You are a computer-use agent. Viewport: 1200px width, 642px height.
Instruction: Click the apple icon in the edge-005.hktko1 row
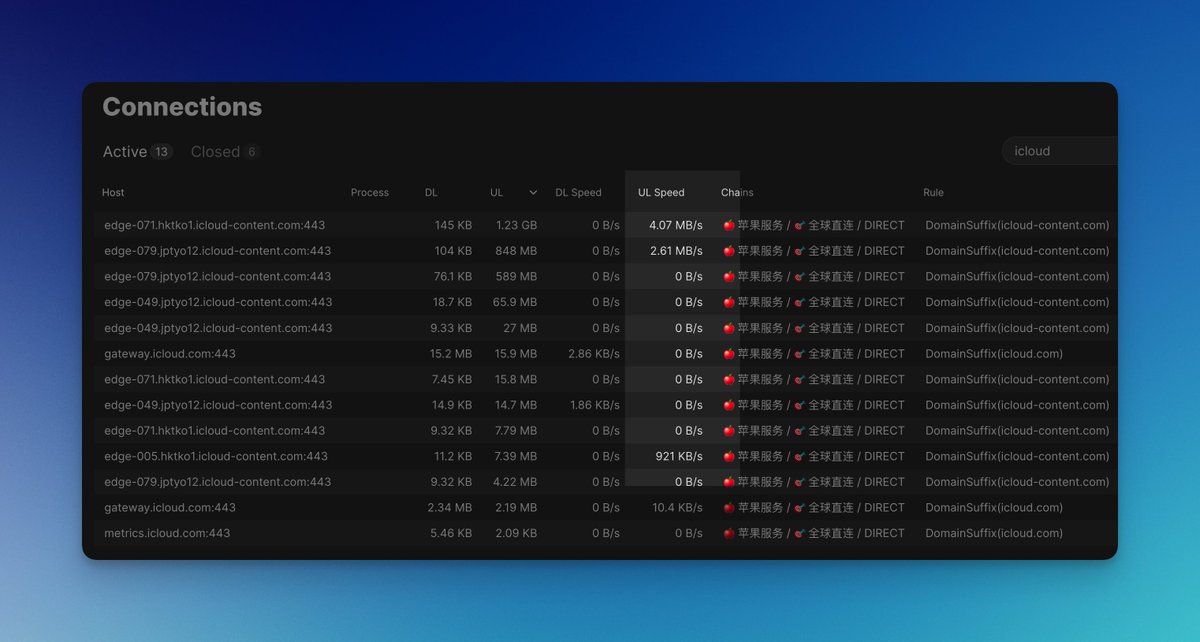click(728, 456)
